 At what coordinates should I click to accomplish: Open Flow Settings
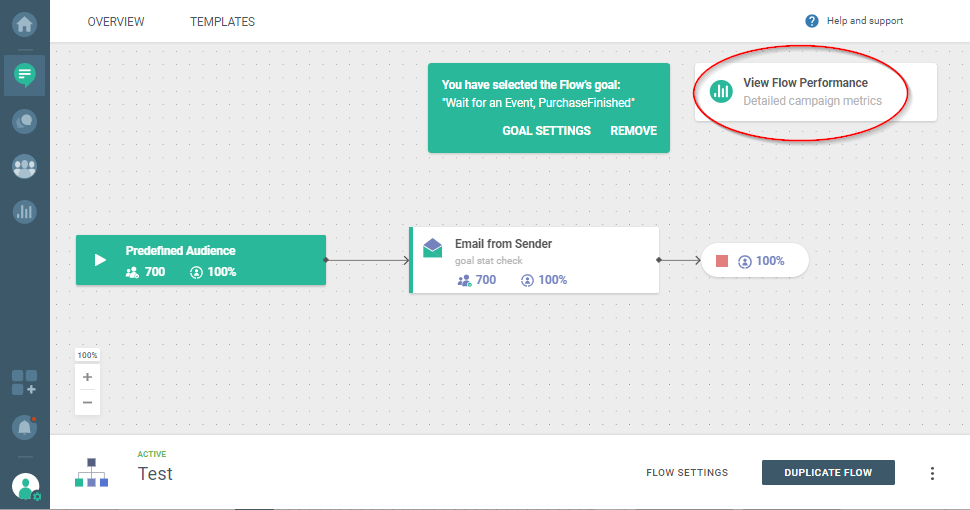click(687, 473)
